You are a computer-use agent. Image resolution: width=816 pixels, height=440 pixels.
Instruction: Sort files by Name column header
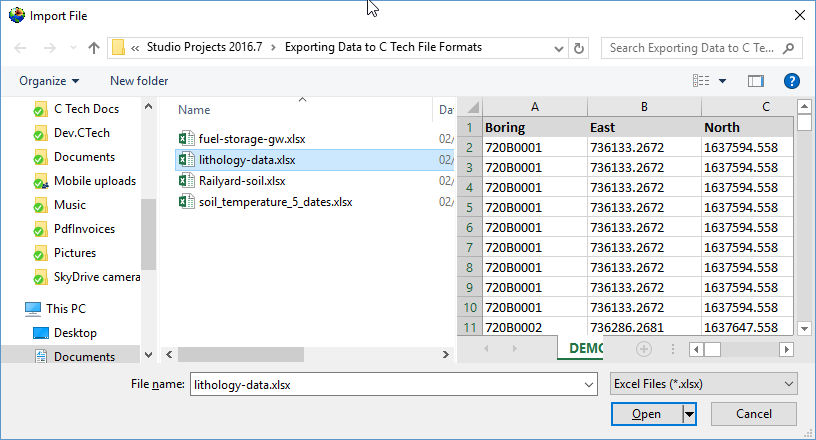pyautogui.click(x=194, y=110)
